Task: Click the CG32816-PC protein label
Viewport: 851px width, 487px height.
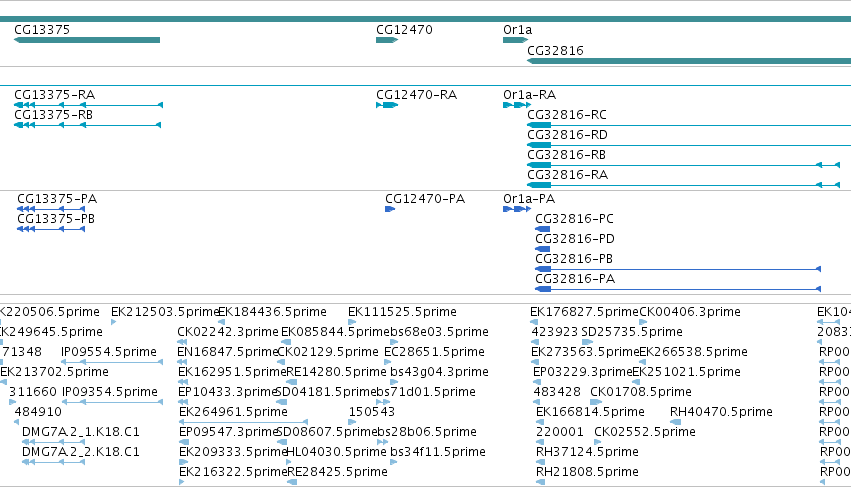Action: (574, 219)
